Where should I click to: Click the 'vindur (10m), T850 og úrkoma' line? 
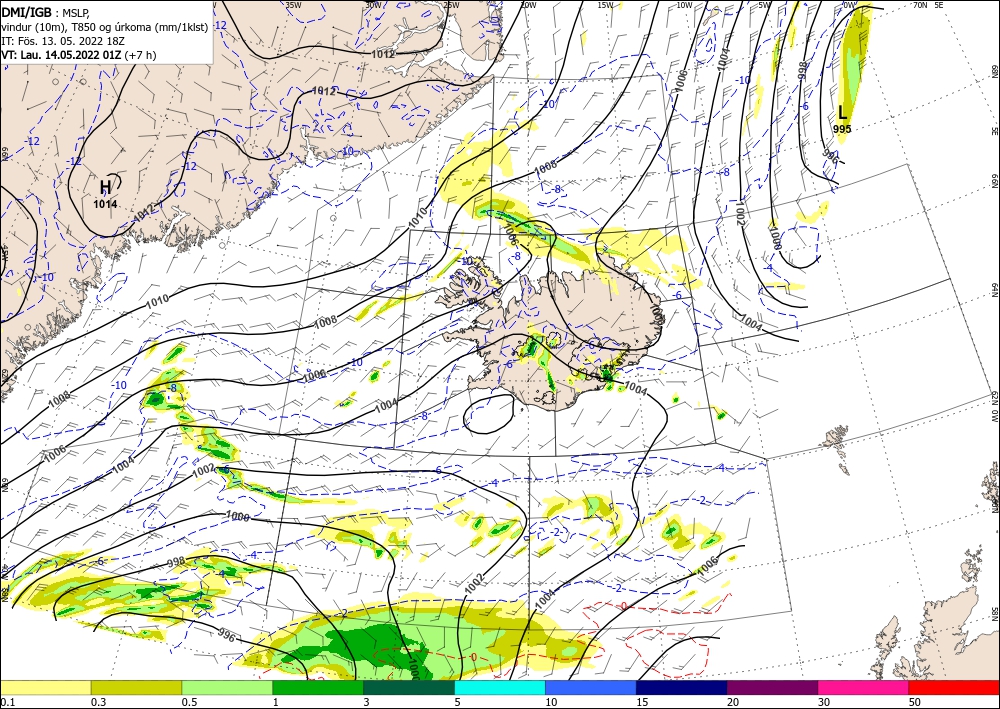point(104,27)
